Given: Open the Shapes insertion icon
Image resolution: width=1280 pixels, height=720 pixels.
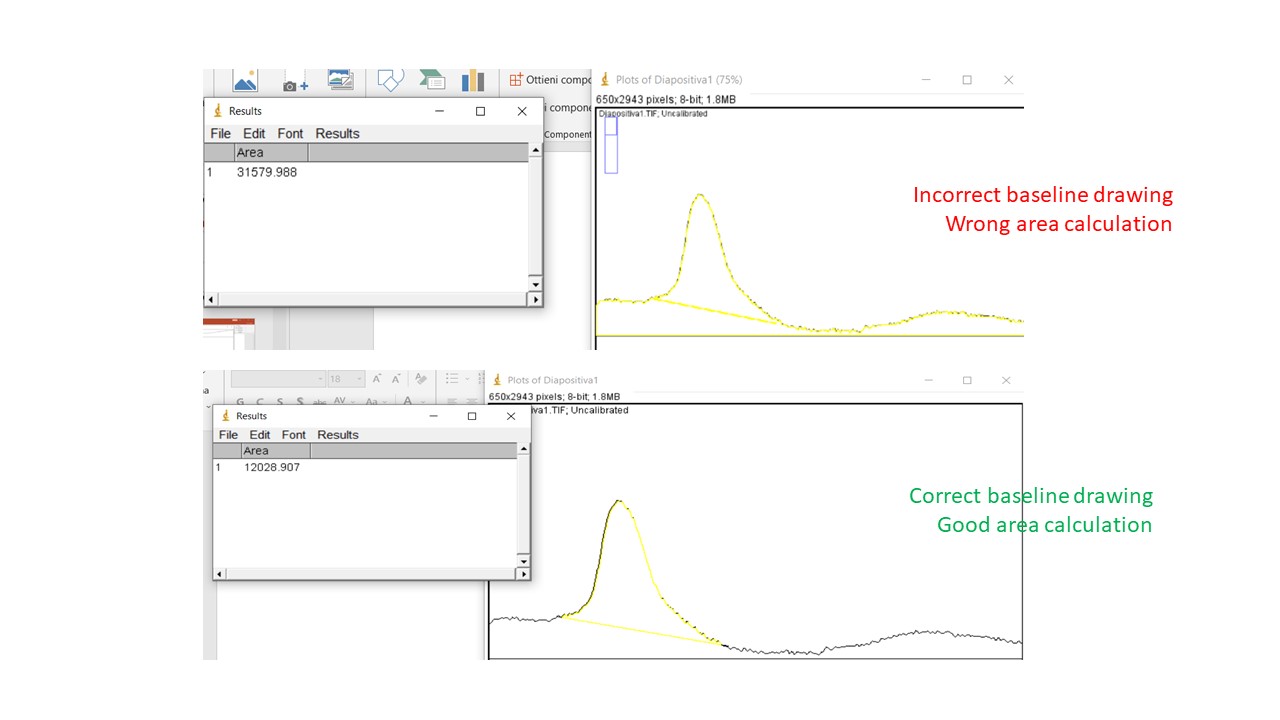Looking at the screenshot, I should pos(390,80).
